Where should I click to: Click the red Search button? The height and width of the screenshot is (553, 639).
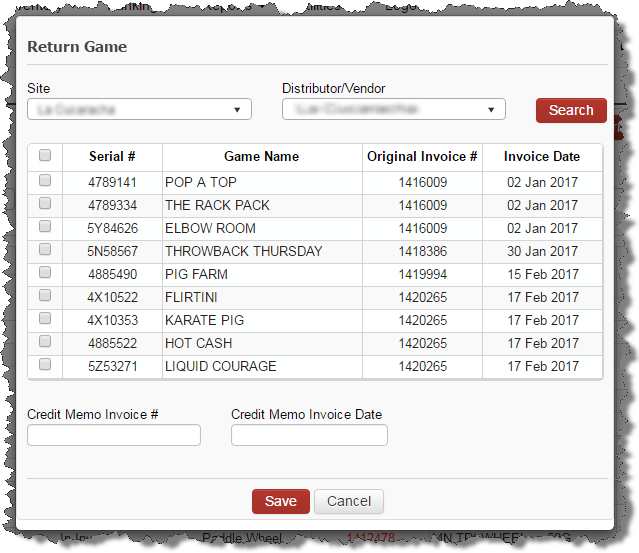click(571, 110)
